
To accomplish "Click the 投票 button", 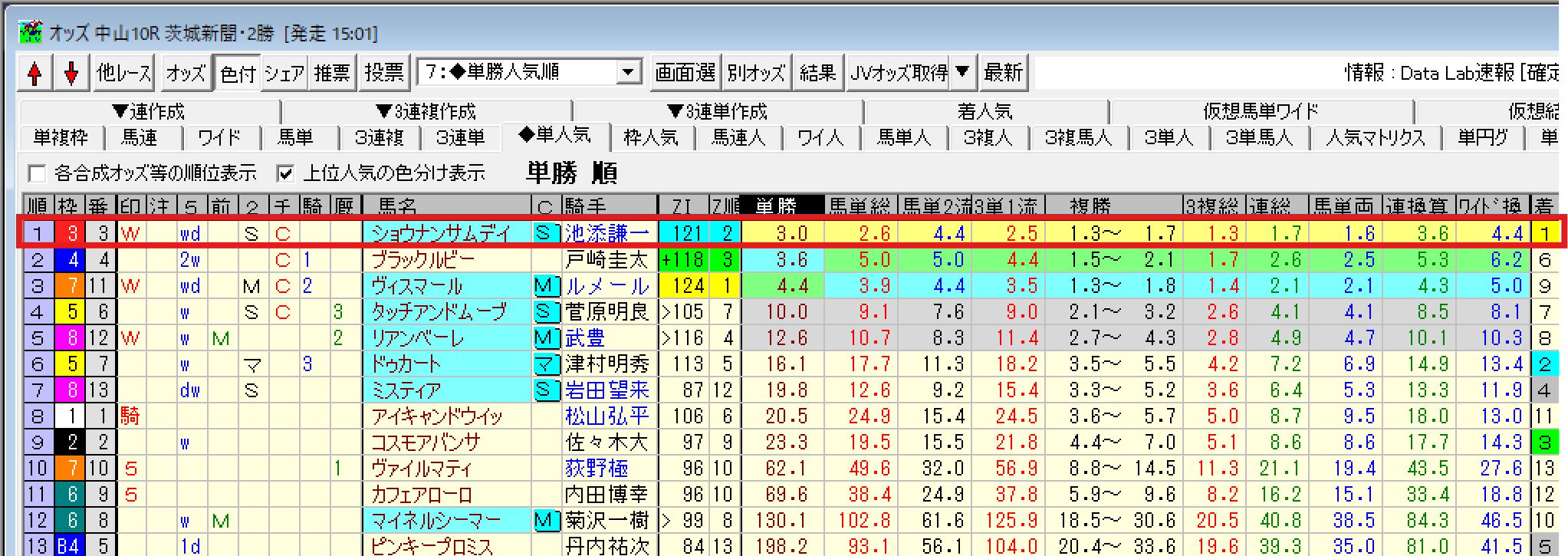I will tap(383, 74).
